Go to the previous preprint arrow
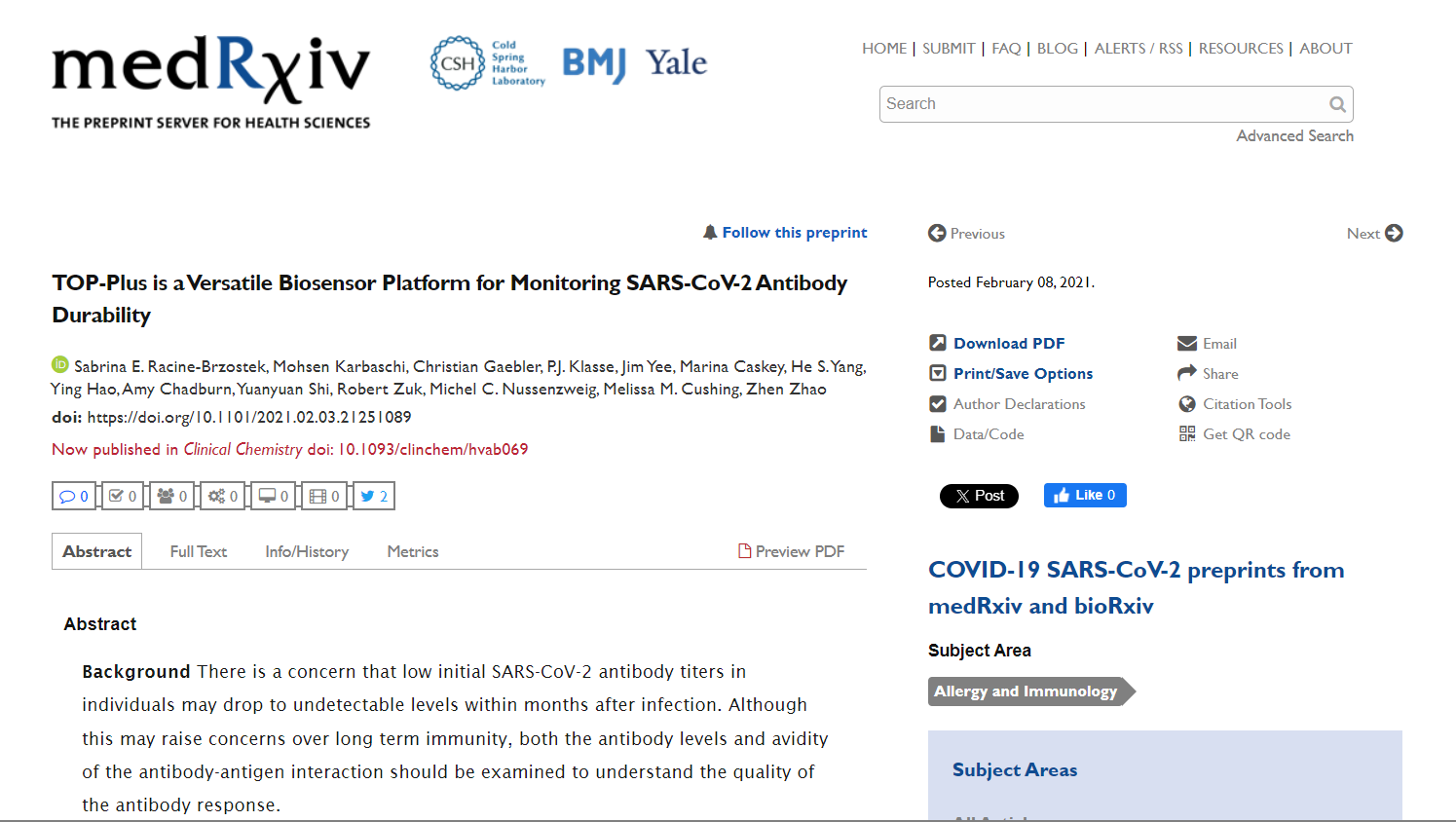 [x=937, y=234]
